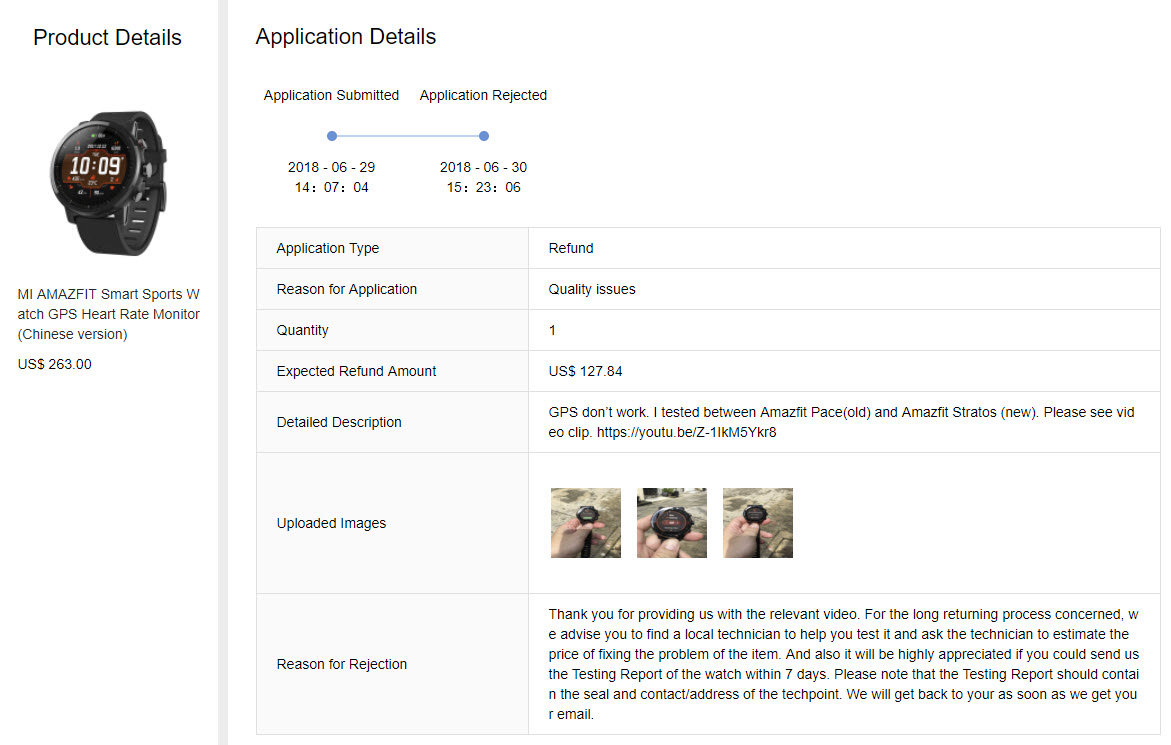Image resolution: width=1171 pixels, height=745 pixels.
Task: Click the Application Submitted step label
Action: (x=331, y=95)
